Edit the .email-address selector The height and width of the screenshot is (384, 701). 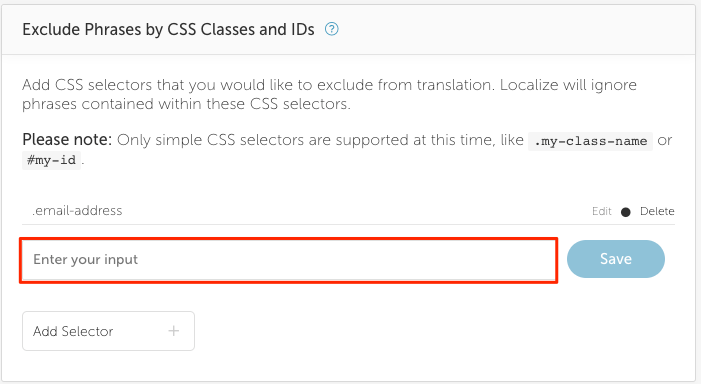point(601,211)
